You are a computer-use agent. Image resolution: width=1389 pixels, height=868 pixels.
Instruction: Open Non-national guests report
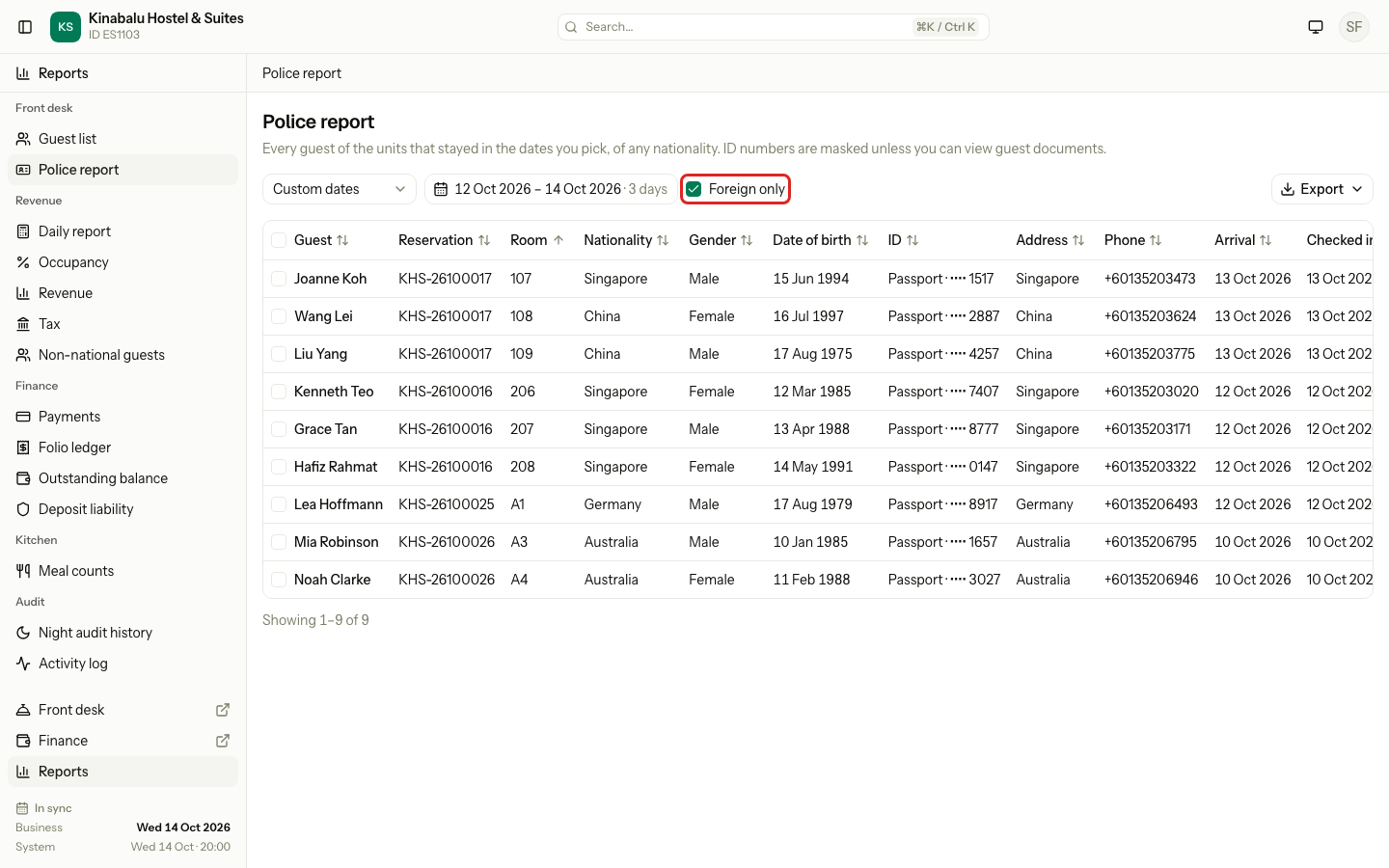tap(123, 355)
